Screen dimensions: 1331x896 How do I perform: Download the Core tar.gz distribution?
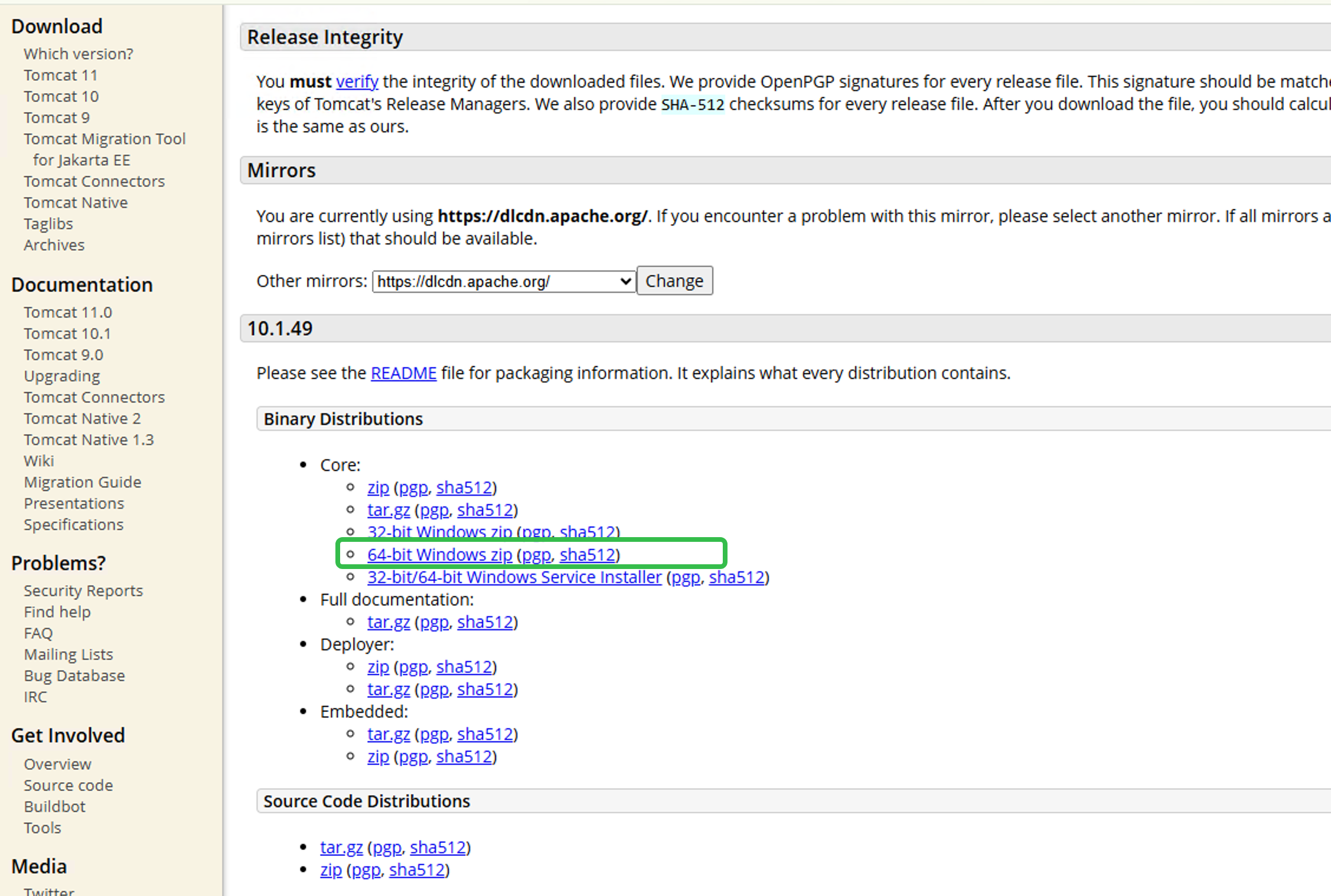388,510
